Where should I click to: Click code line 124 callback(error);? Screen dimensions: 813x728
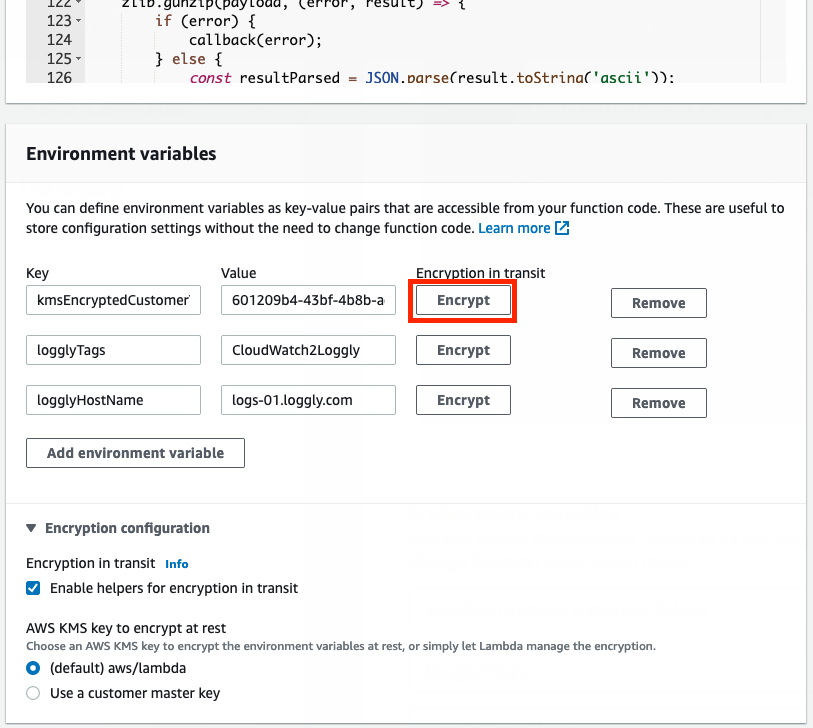coord(255,40)
